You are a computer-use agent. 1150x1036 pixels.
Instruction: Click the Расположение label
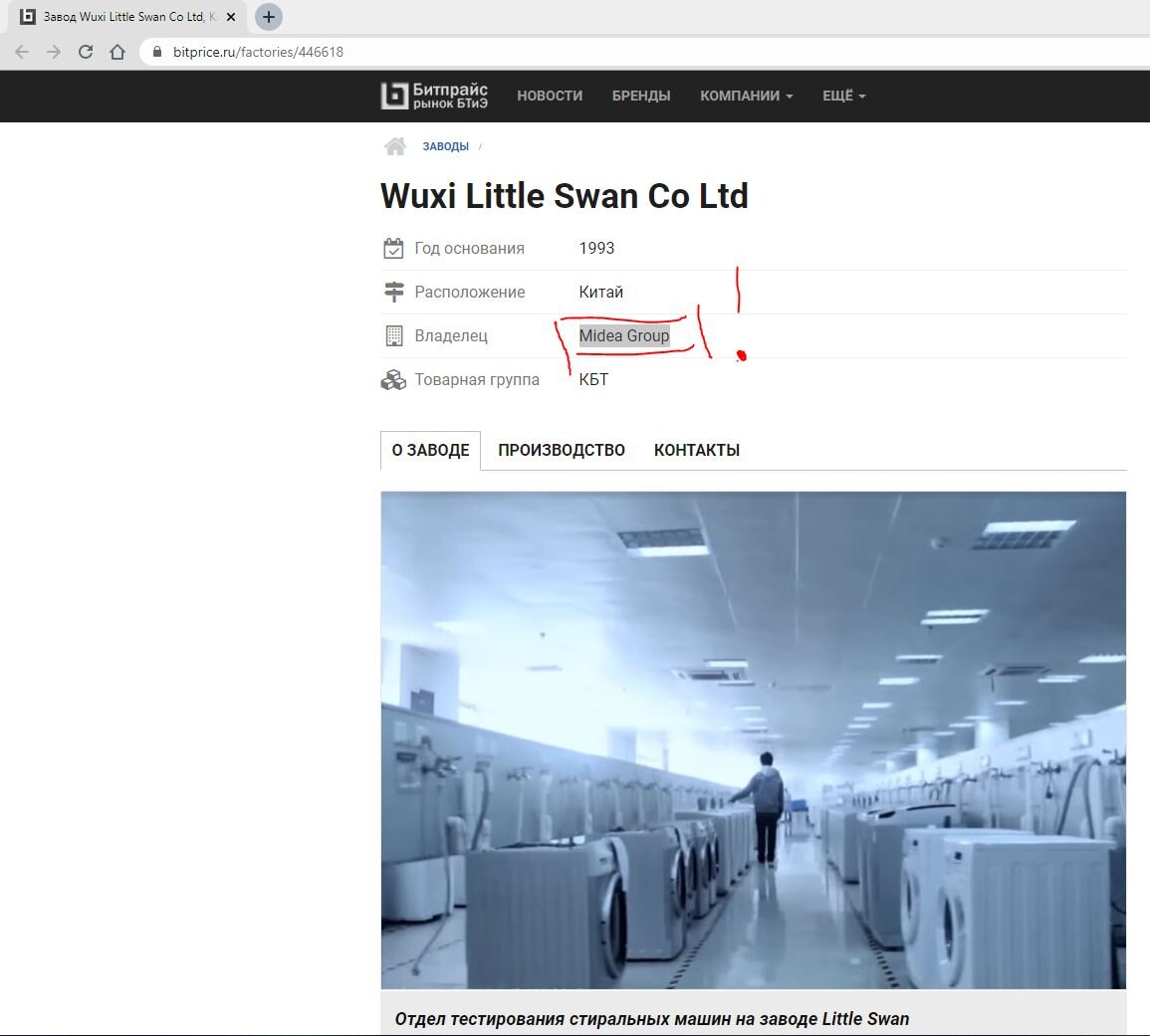tap(469, 292)
